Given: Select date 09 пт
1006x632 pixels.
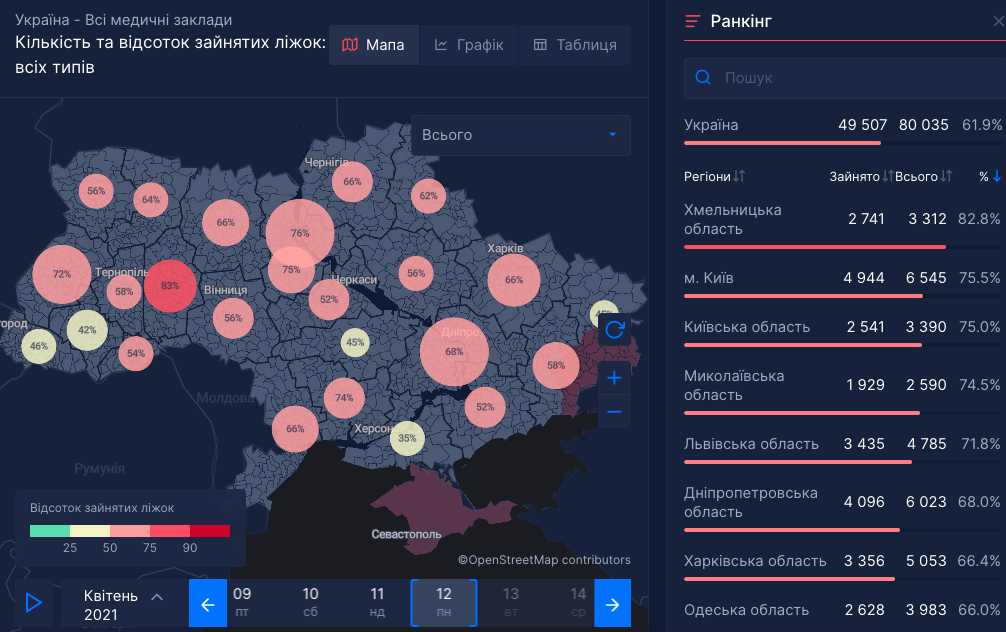Looking at the screenshot, I should pyautogui.click(x=242, y=602).
